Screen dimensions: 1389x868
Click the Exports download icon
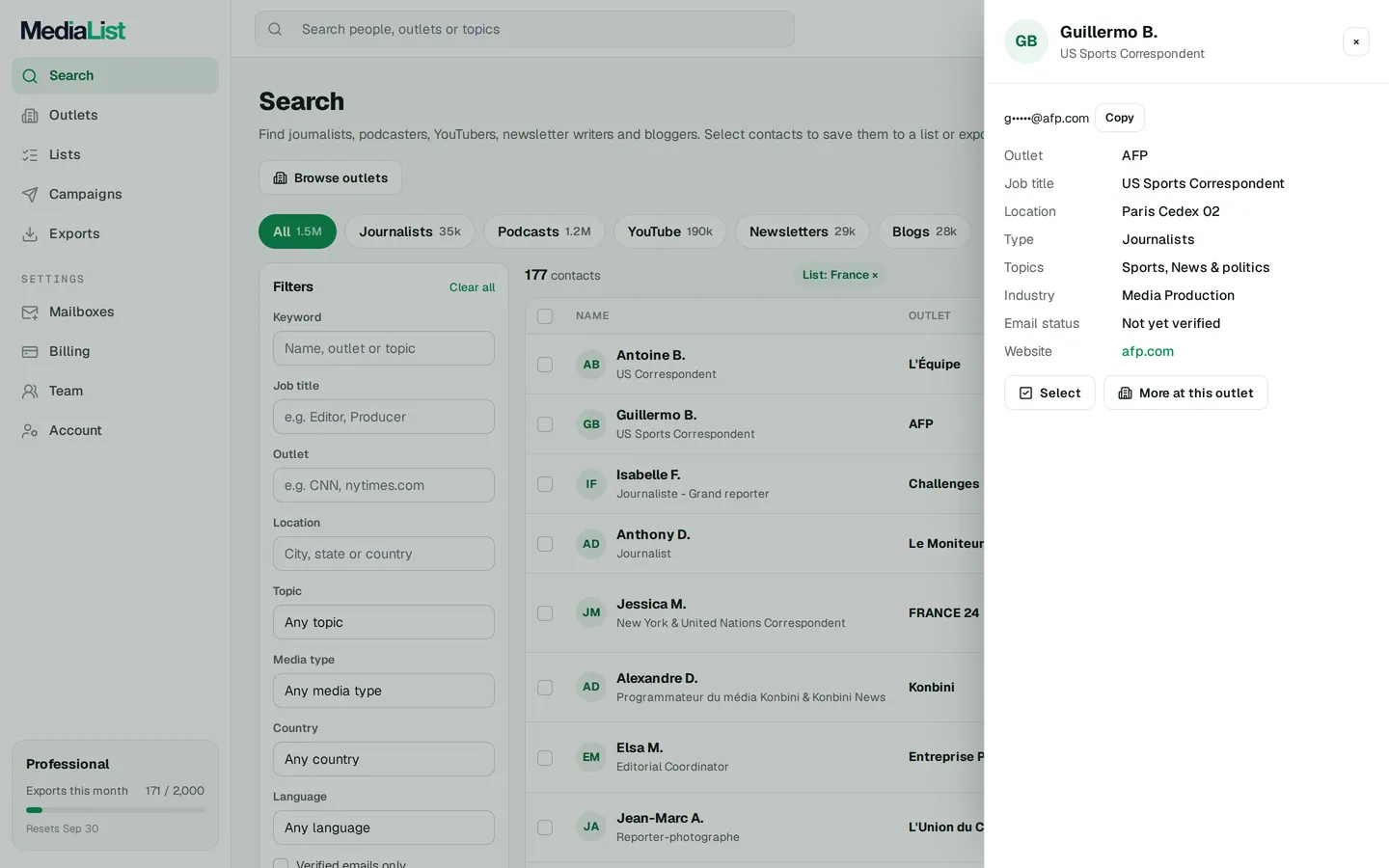30,233
